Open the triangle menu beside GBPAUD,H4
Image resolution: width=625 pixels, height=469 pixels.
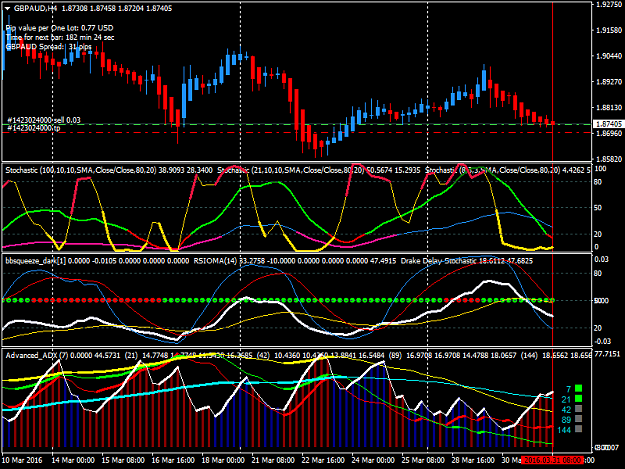(8, 8)
